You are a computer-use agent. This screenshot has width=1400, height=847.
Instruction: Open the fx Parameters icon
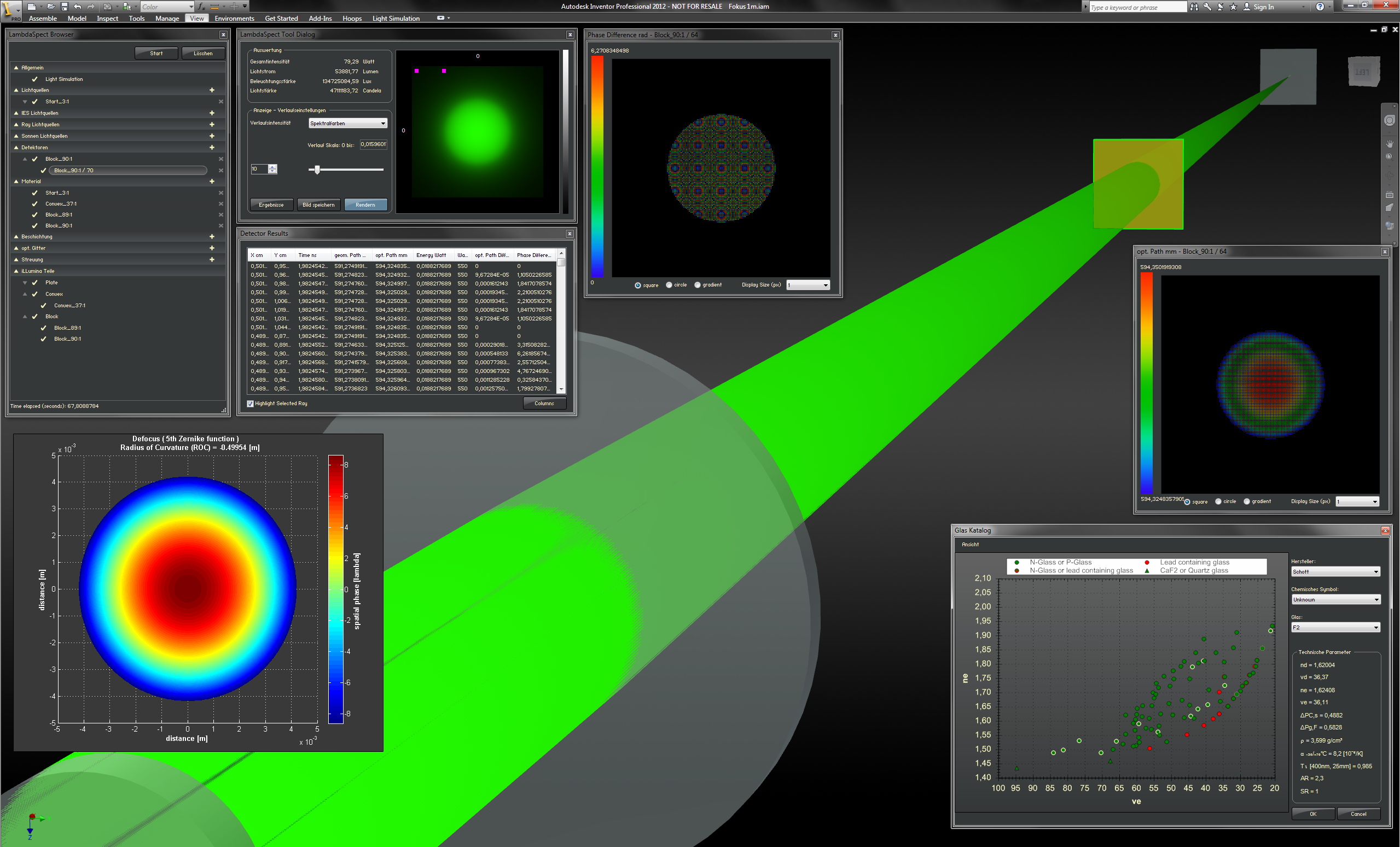click(x=202, y=6)
